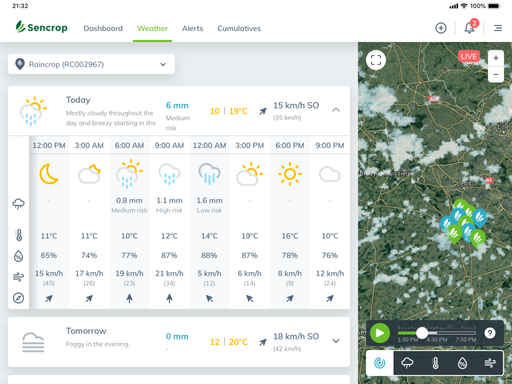Play the radar animation
The image size is (512, 384).
click(x=380, y=333)
